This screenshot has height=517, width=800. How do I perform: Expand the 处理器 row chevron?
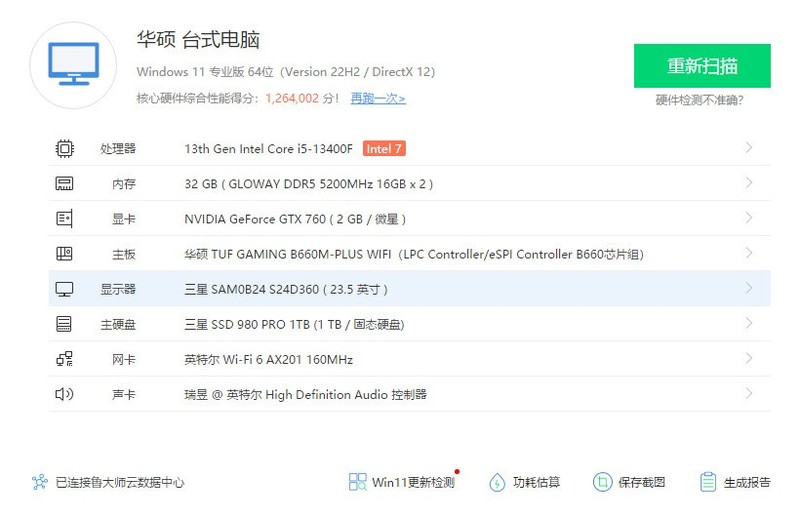tap(749, 147)
